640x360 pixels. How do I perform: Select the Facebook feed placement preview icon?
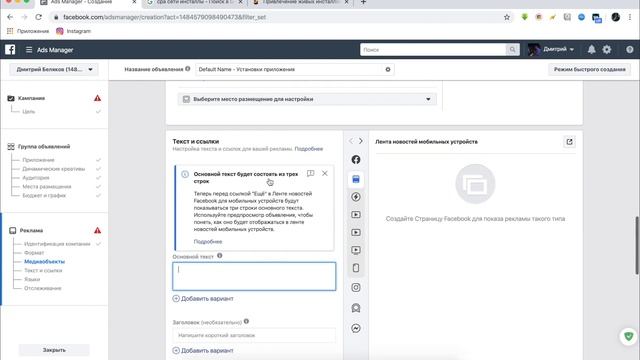(x=356, y=160)
